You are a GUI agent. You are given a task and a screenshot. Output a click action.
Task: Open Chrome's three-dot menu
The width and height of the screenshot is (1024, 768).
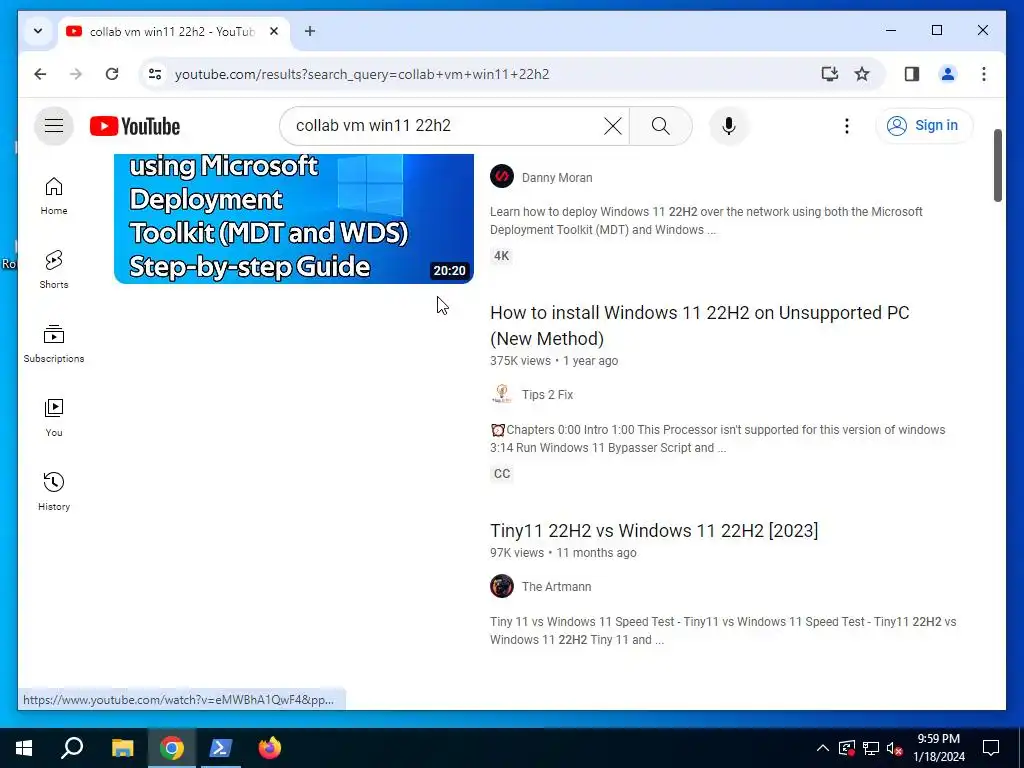pyautogui.click(x=984, y=74)
